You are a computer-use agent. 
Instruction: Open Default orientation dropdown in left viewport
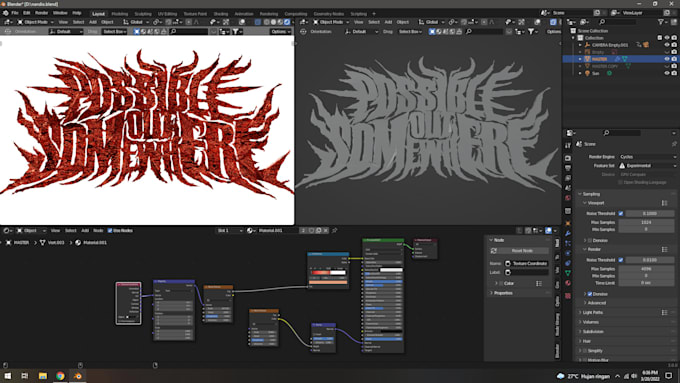coord(66,31)
